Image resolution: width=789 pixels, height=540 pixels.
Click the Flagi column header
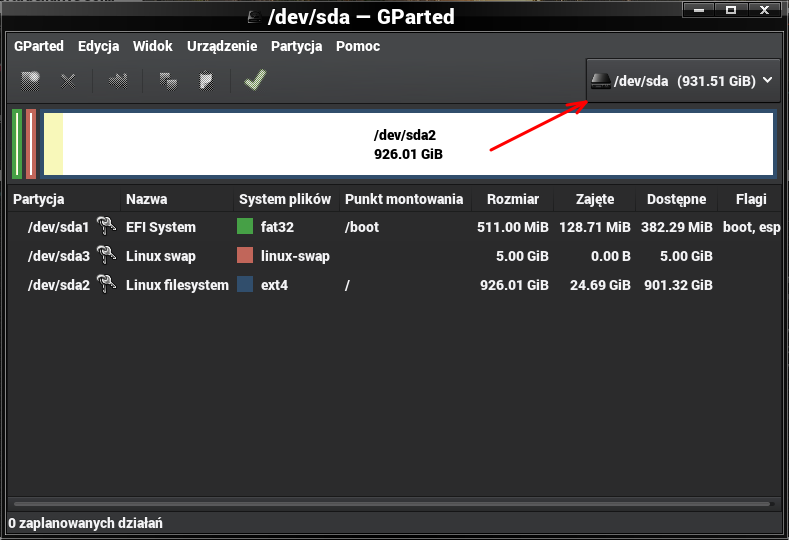pyautogui.click(x=750, y=199)
